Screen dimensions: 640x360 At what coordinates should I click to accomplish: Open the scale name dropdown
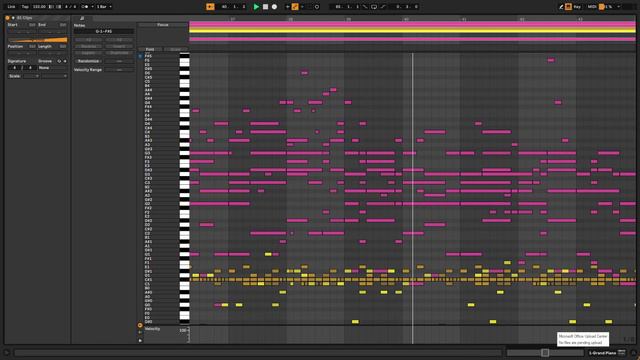click(x=54, y=76)
